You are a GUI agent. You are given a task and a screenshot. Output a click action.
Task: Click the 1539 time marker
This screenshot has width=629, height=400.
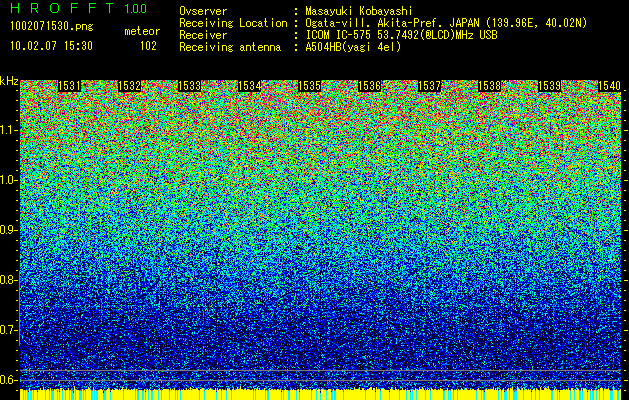coord(549,86)
